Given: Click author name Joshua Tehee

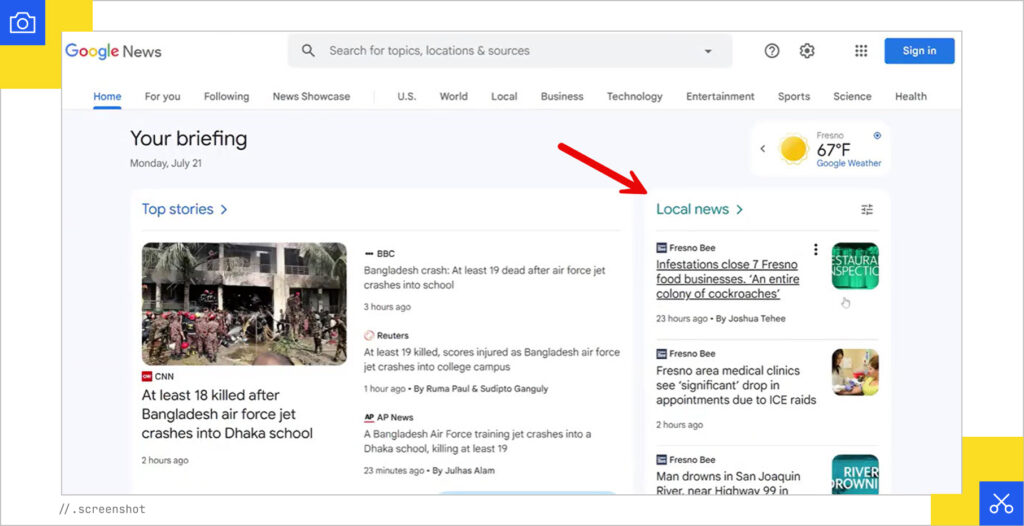Looking at the screenshot, I should [756, 319].
